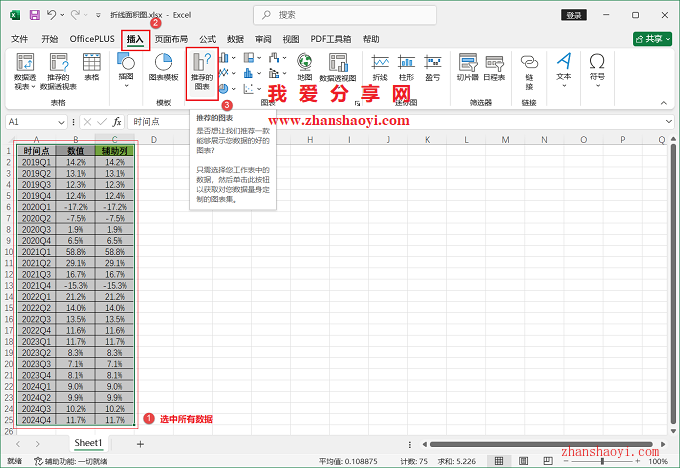Open the 插图 illustrations menu

(x=126, y=70)
